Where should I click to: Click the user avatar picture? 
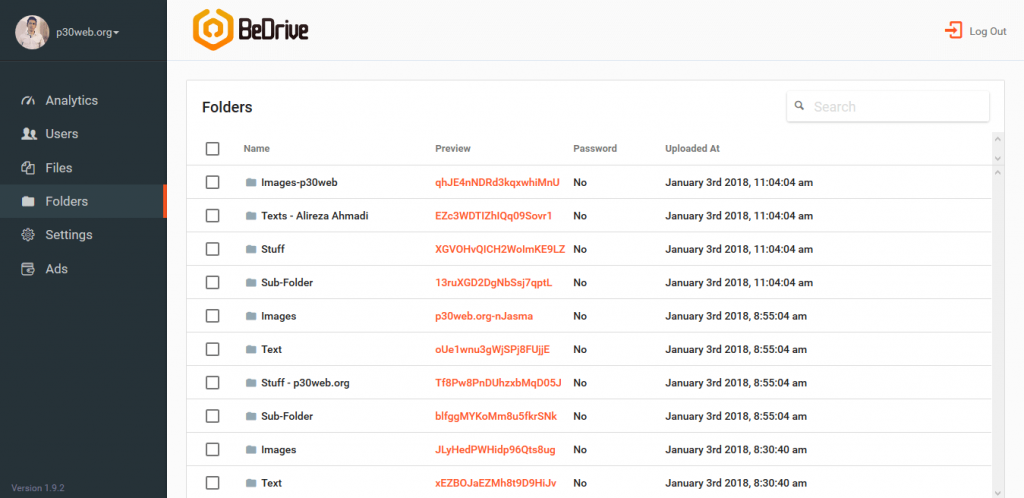tap(32, 32)
